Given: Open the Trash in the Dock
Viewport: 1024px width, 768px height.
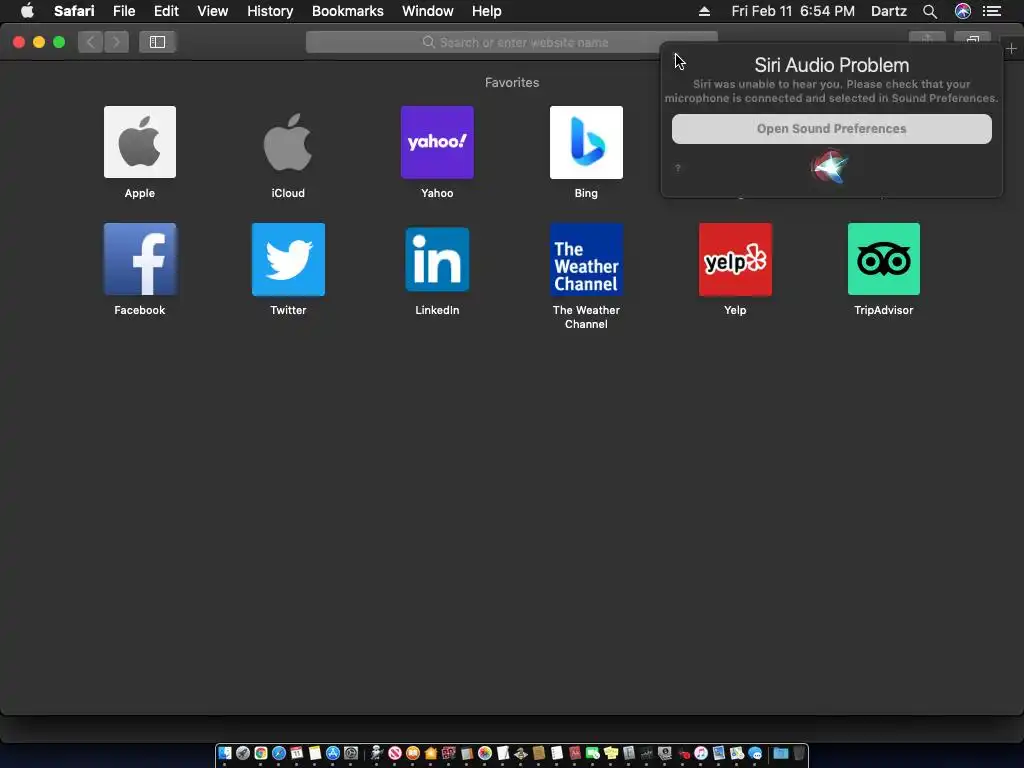Looking at the screenshot, I should click(x=799, y=753).
